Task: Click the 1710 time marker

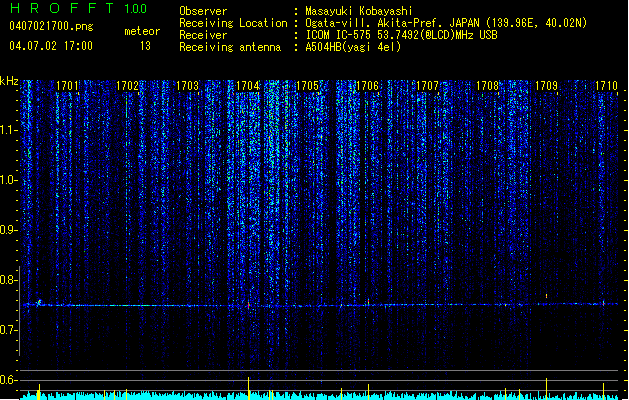Action: pyautogui.click(x=606, y=86)
